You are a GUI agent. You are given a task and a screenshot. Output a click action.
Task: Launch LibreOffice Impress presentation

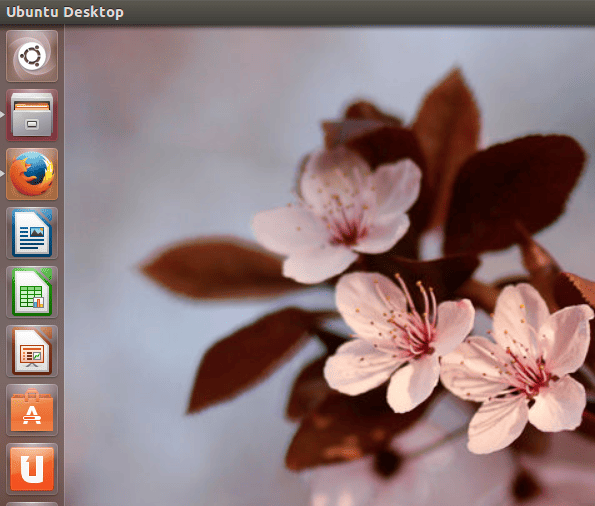tap(32, 351)
